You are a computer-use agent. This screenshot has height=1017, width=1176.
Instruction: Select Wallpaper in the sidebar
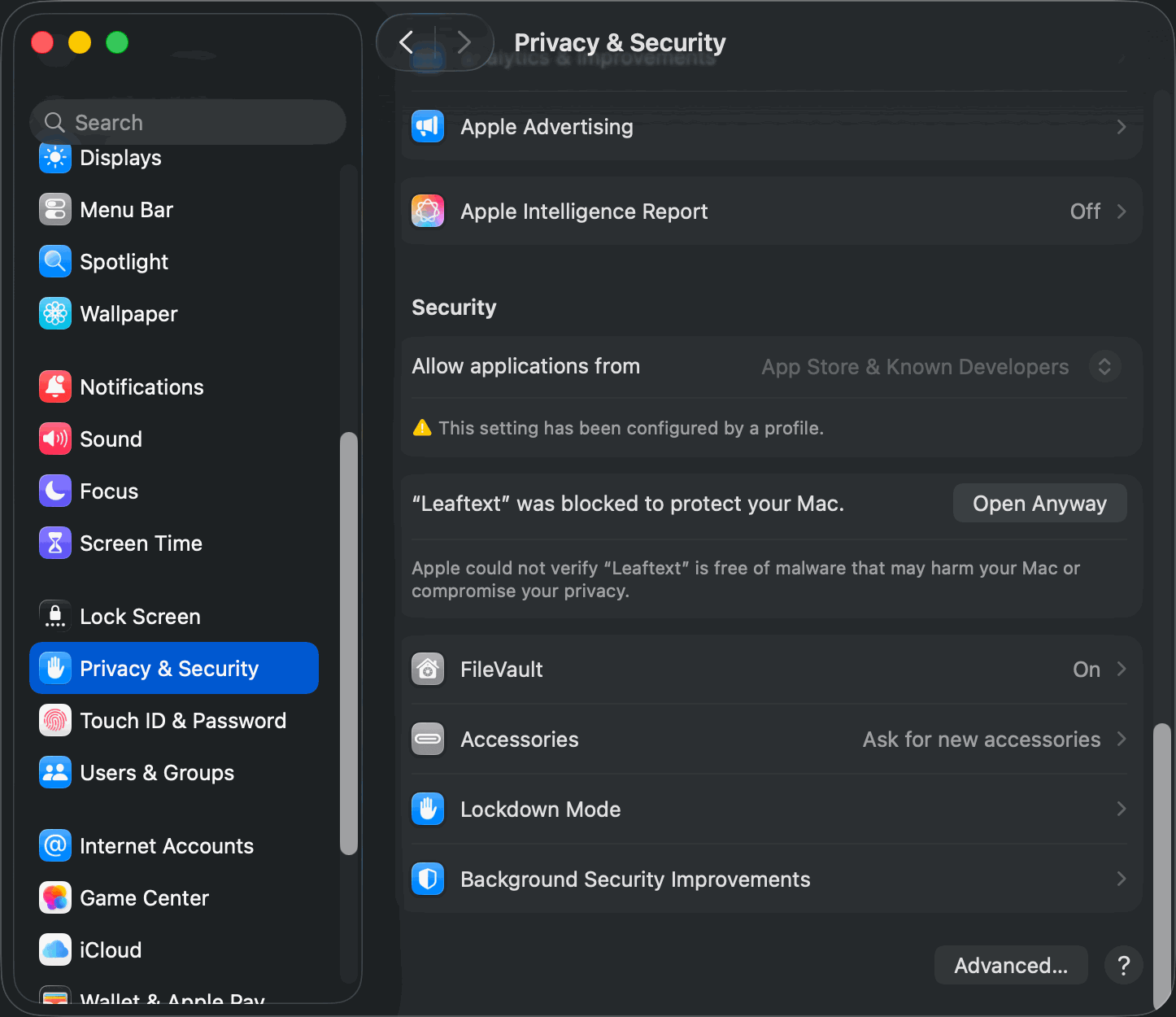[x=174, y=314]
